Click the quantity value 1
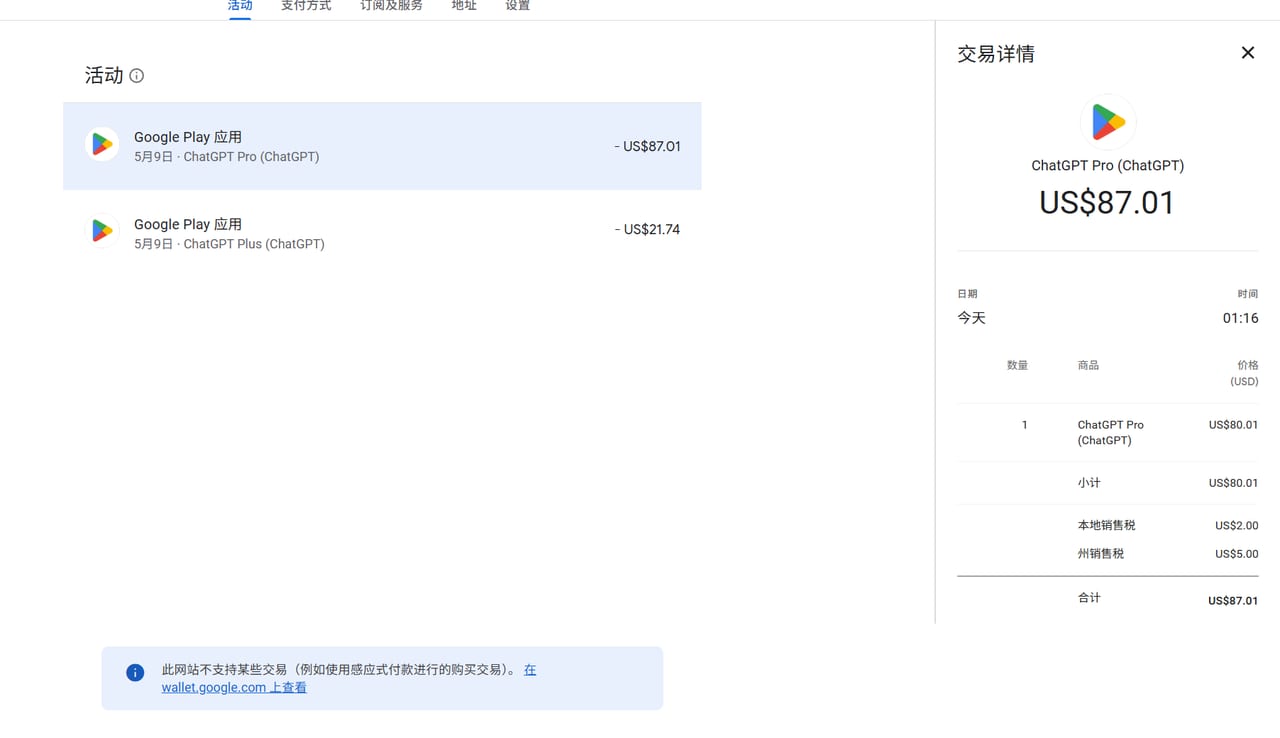The image size is (1280, 738). (1024, 425)
